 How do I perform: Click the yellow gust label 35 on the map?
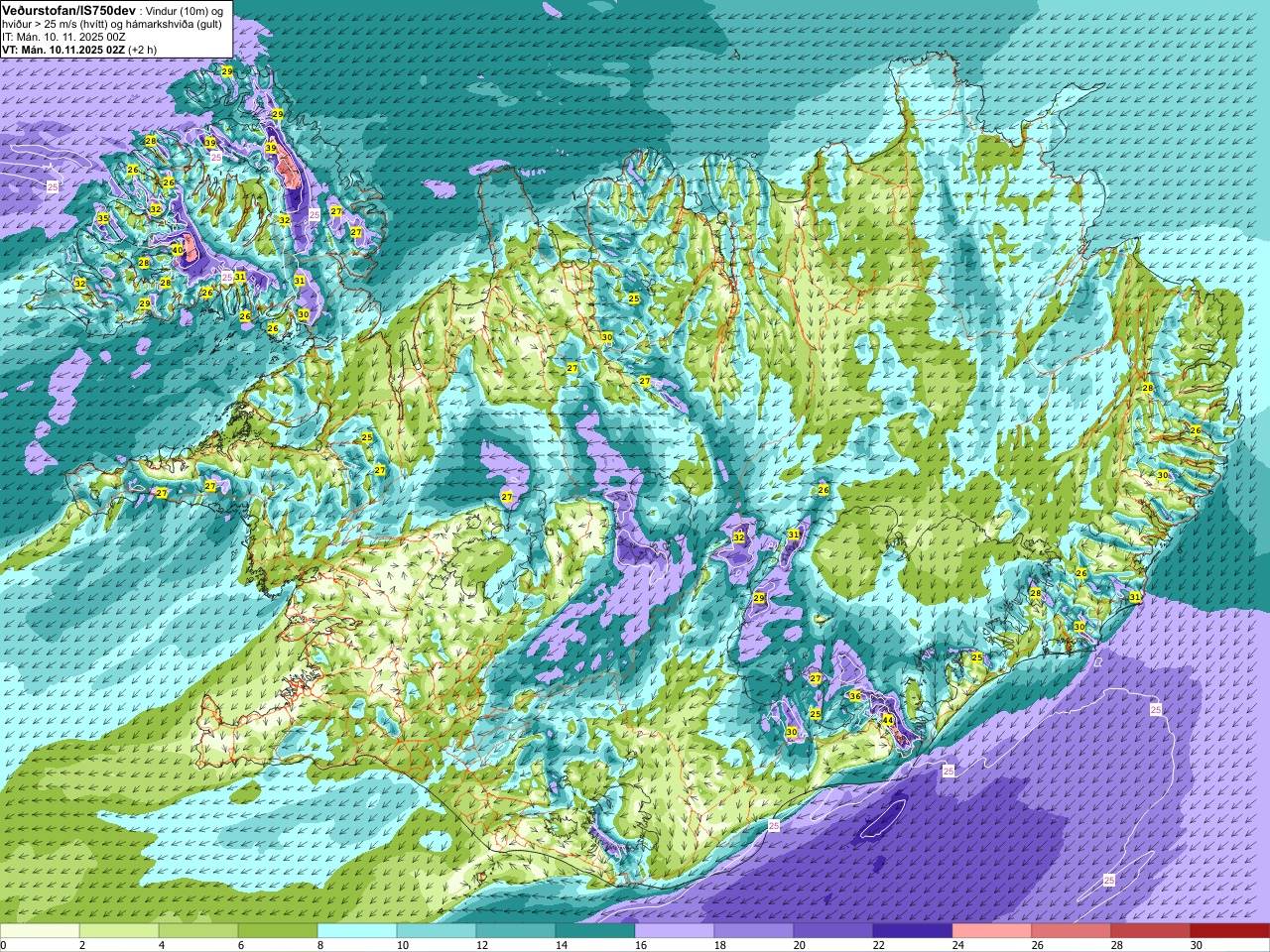102,218
